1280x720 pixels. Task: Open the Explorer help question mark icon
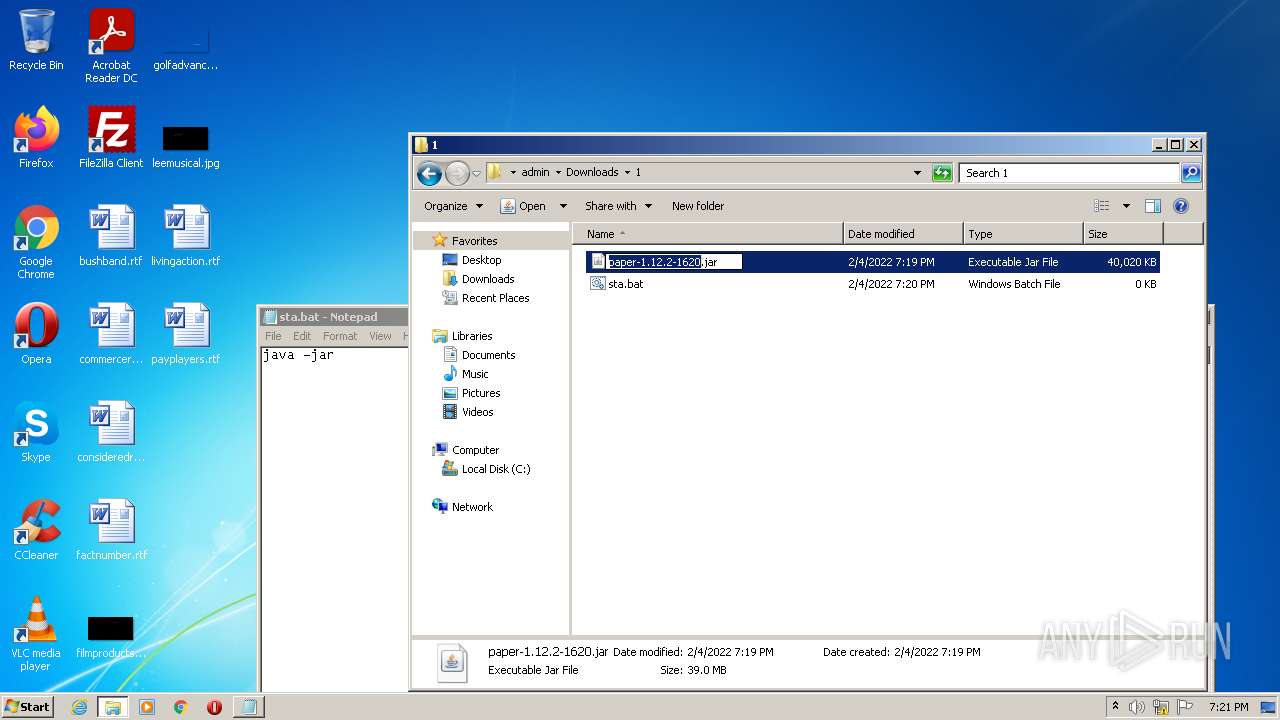[1180, 206]
